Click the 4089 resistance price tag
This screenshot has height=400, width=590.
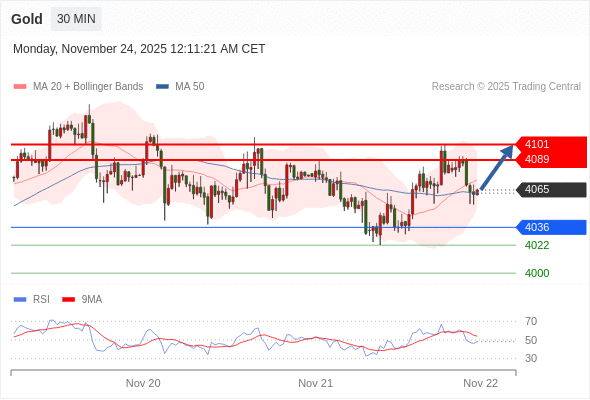click(551, 160)
